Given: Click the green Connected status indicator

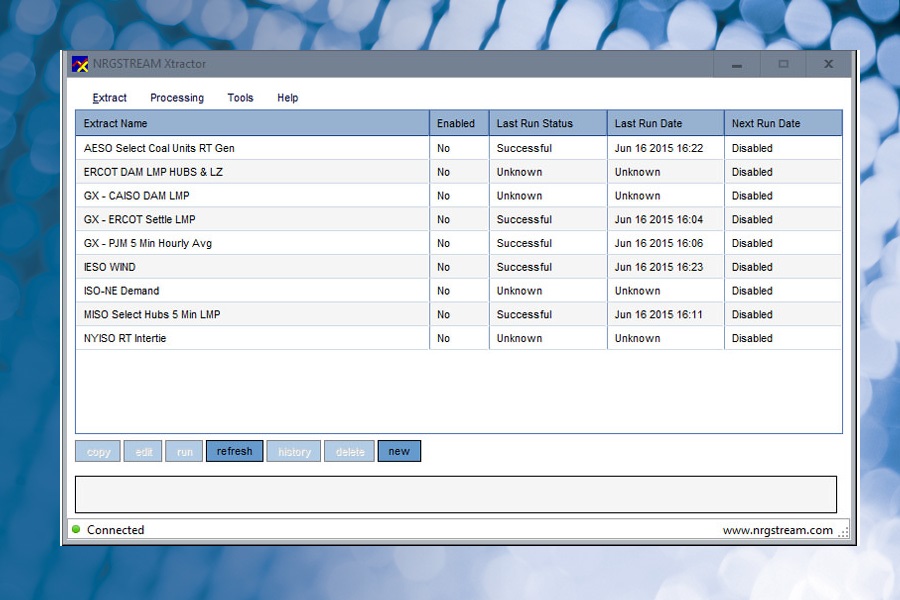Looking at the screenshot, I should tap(76, 529).
